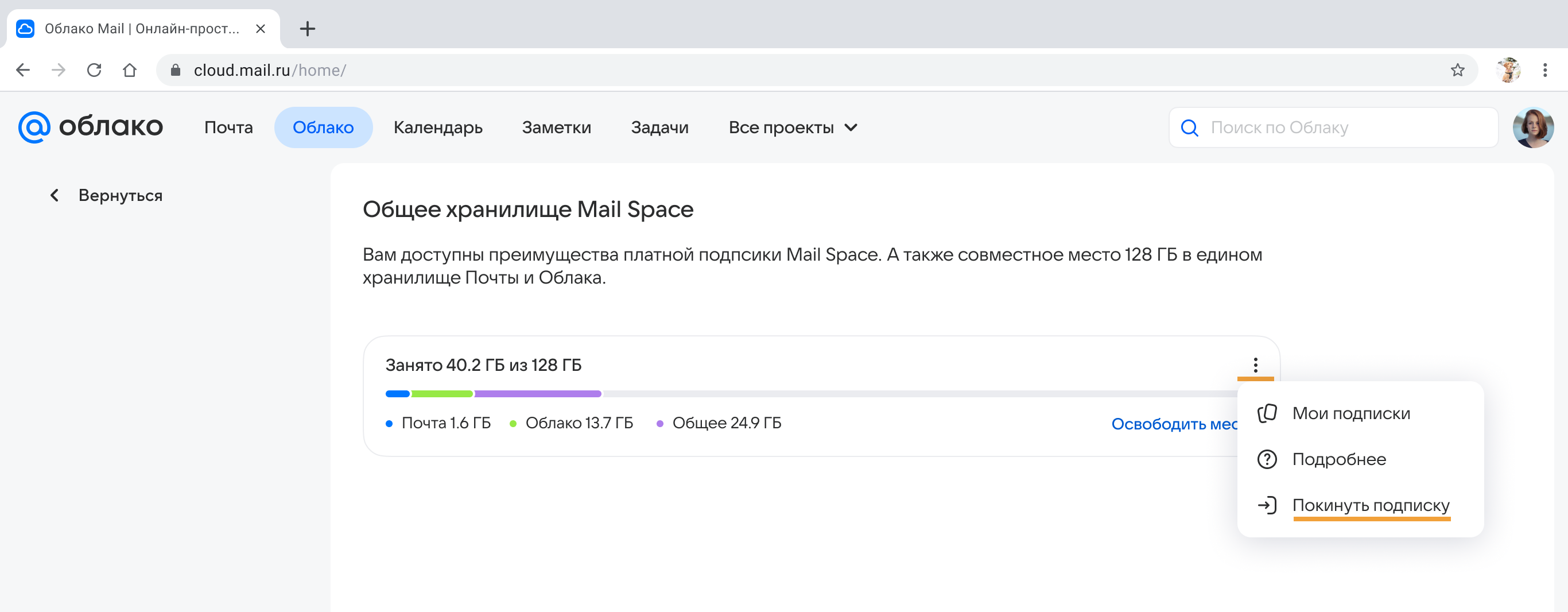Bookmark this page with the star icon
This screenshot has width=1568, height=612.
click(1457, 70)
